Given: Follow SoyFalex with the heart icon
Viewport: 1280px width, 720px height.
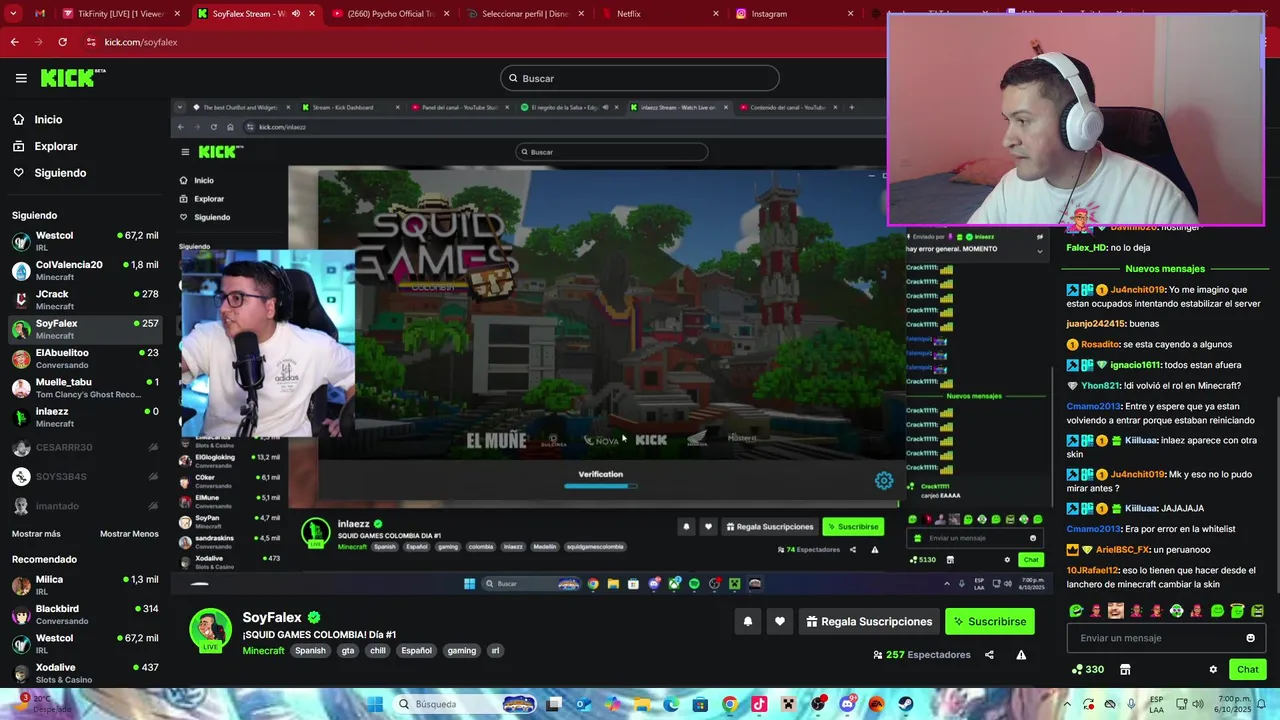Looking at the screenshot, I should [780, 622].
